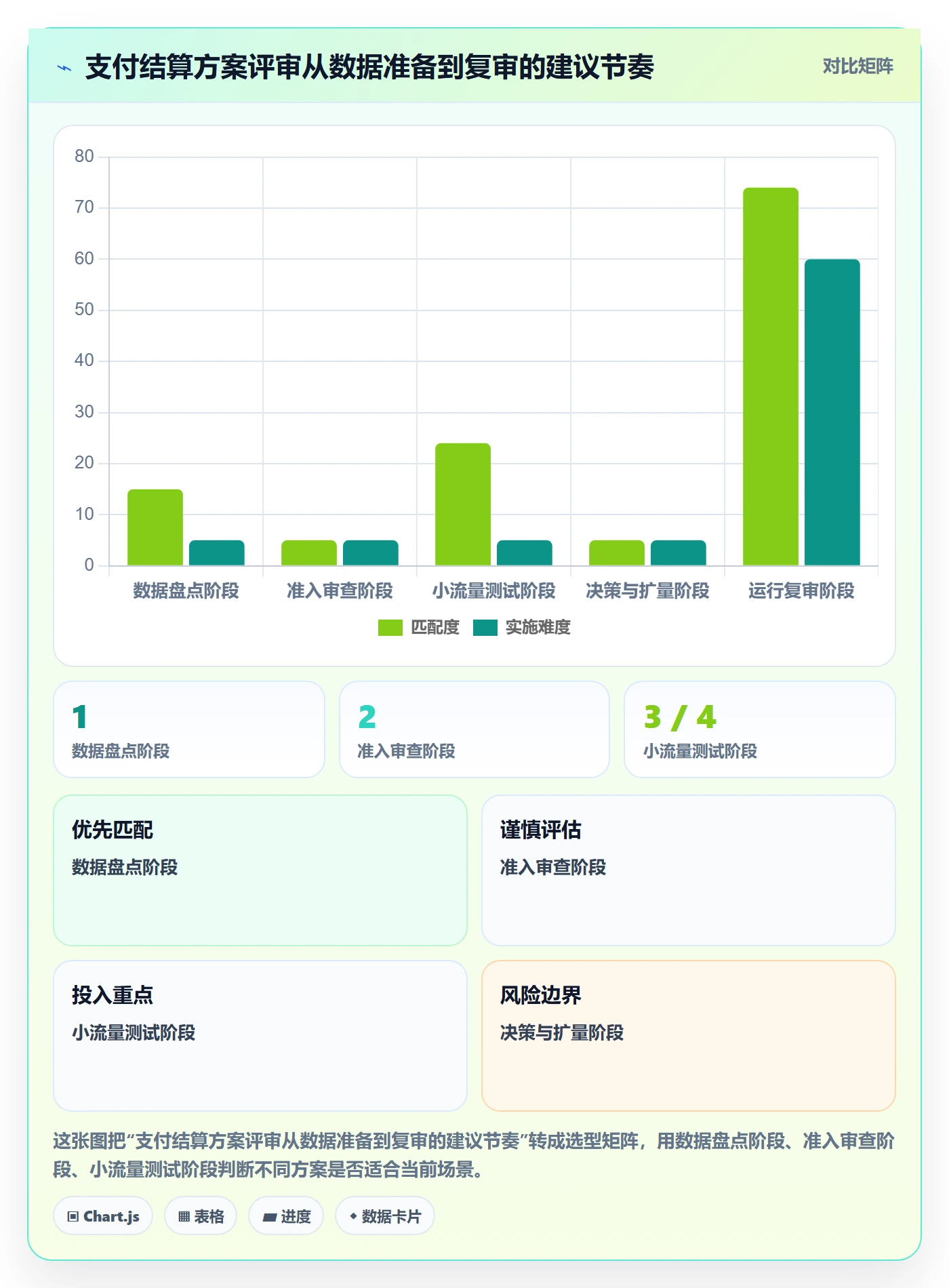Click the green 数据盘点阶段 匹配度 bar
The height and width of the screenshot is (1288, 949).
pos(155,527)
